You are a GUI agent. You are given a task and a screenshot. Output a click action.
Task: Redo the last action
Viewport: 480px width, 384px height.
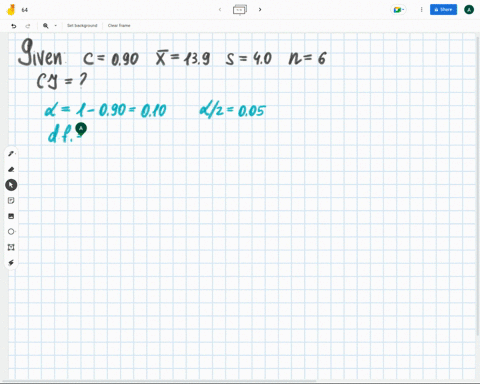tap(28, 26)
